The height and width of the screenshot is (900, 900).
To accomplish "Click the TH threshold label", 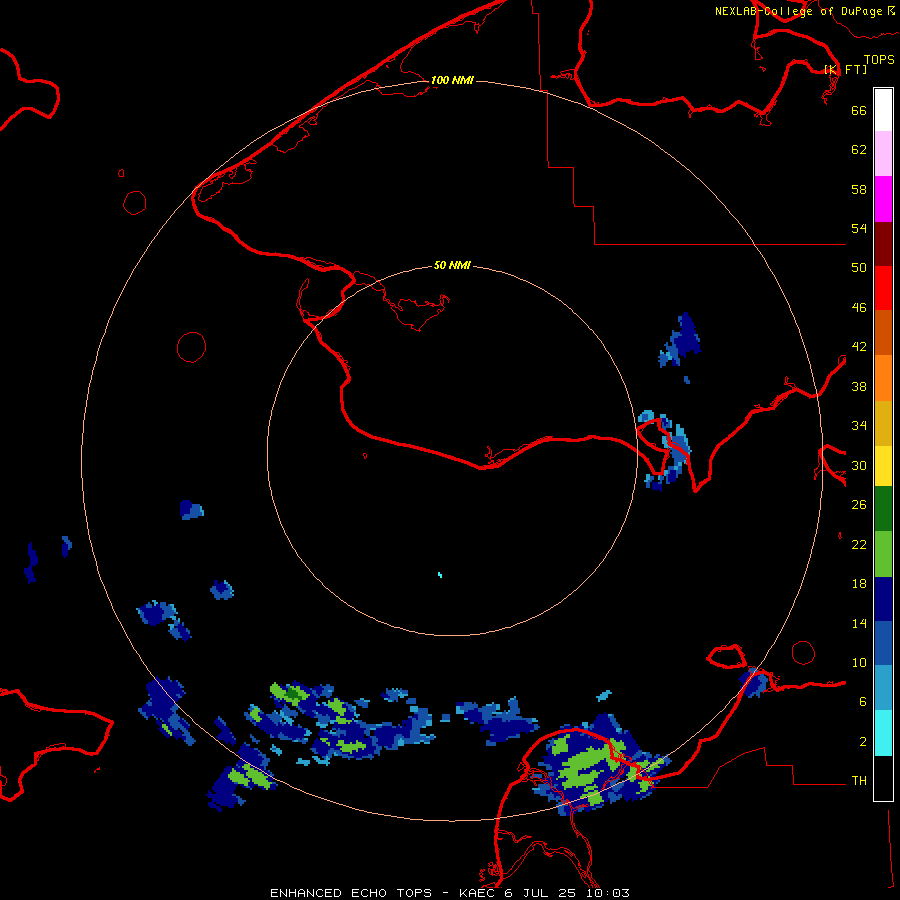I will tap(859, 781).
